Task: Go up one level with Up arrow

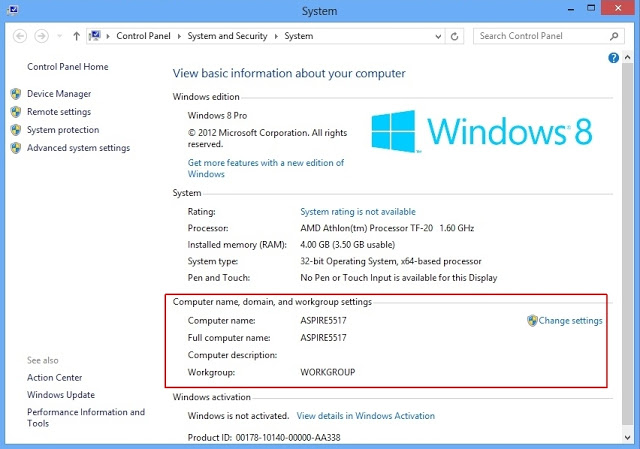Action: 76,36
